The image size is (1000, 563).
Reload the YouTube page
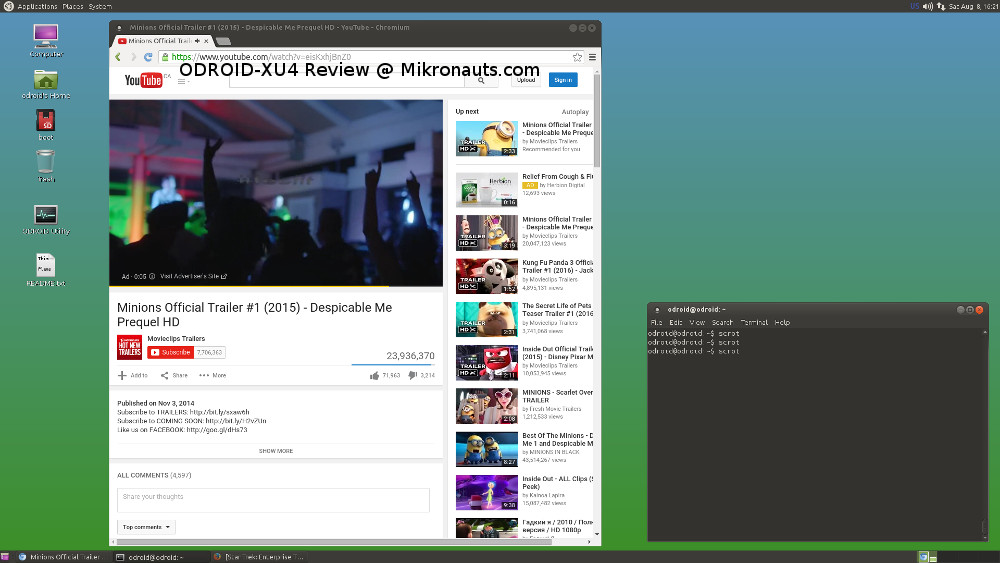coord(148,57)
